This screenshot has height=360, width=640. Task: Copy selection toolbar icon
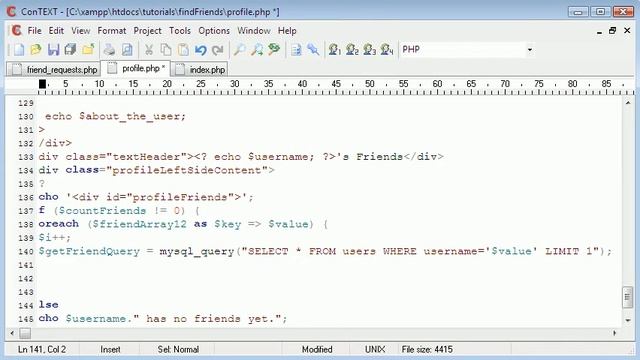166,50
